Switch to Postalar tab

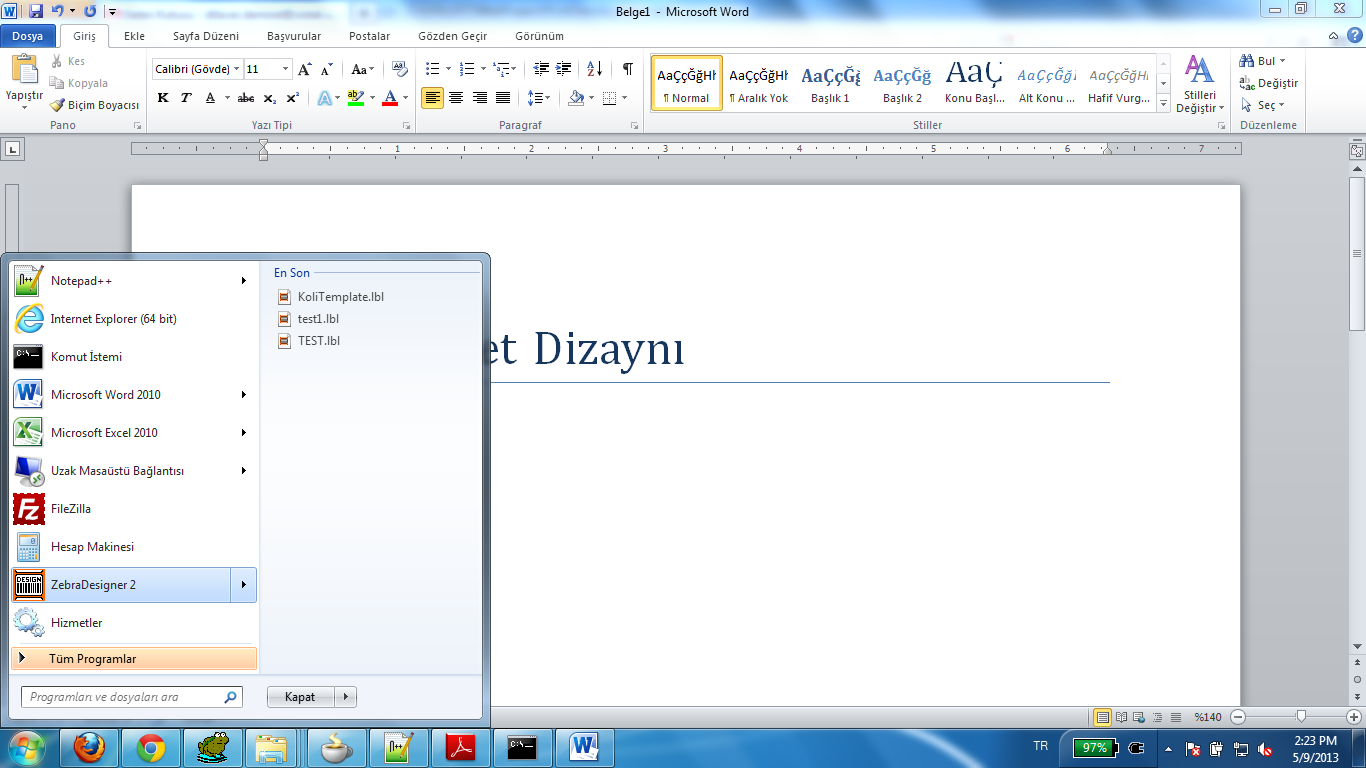(x=370, y=36)
